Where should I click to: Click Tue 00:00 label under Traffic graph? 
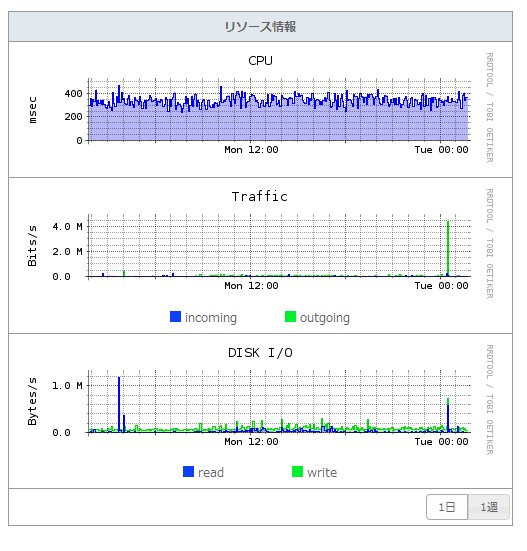(x=441, y=286)
